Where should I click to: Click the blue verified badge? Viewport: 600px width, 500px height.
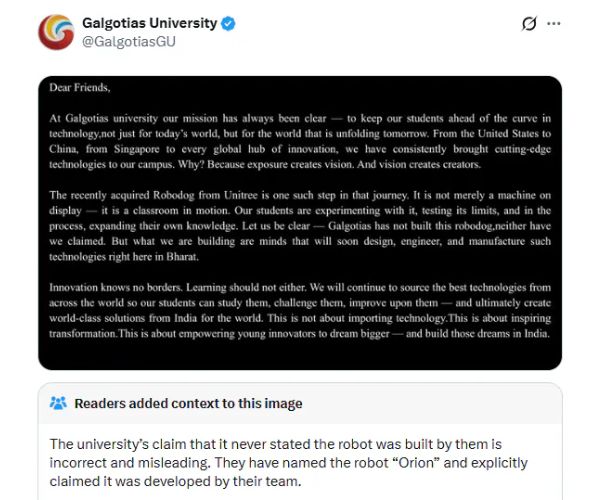click(x=228, y=23)
